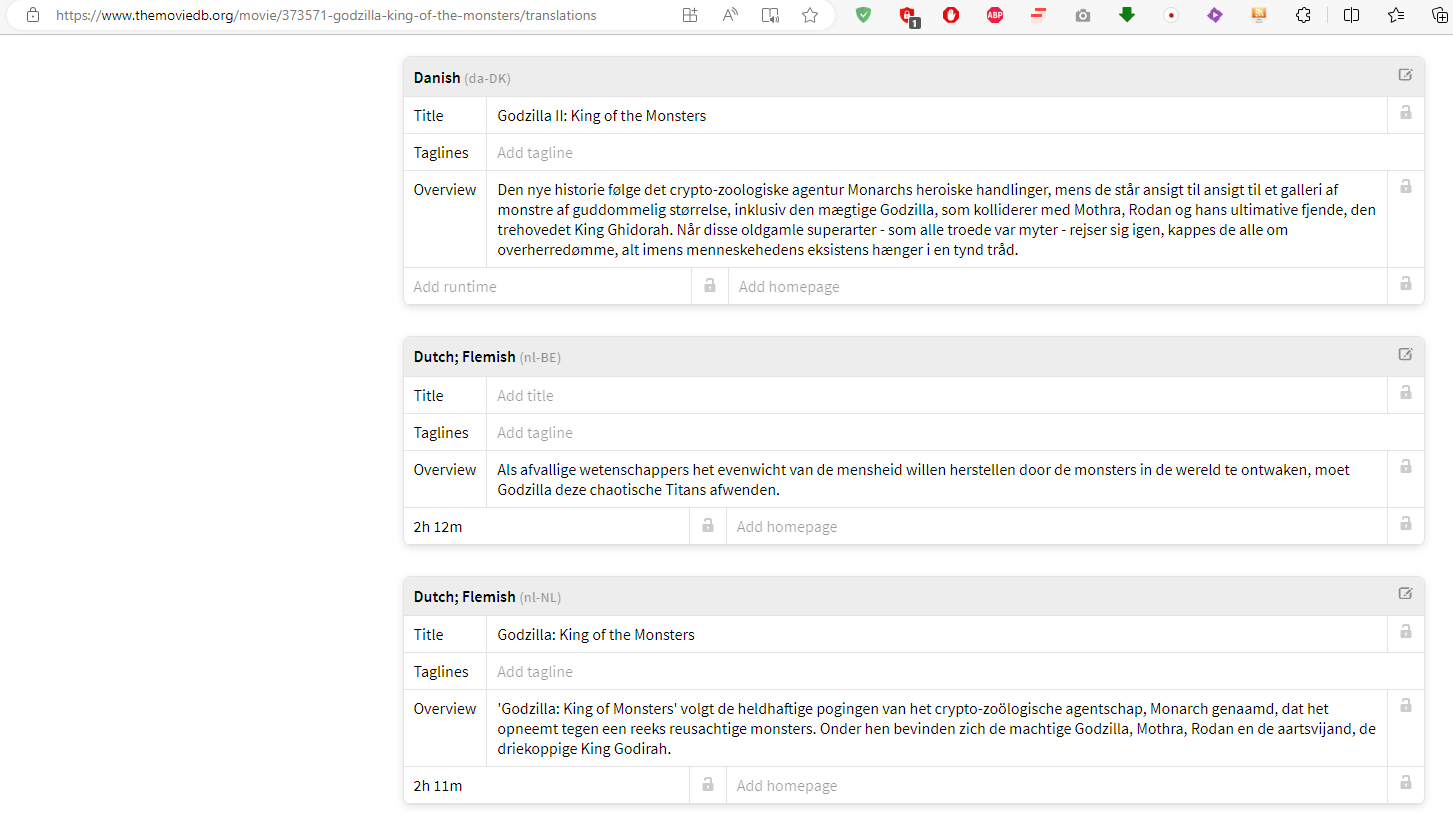Click the nl-NL overview text
Viewport: 1453px width, 822px height.
click(x=937, y=729)
